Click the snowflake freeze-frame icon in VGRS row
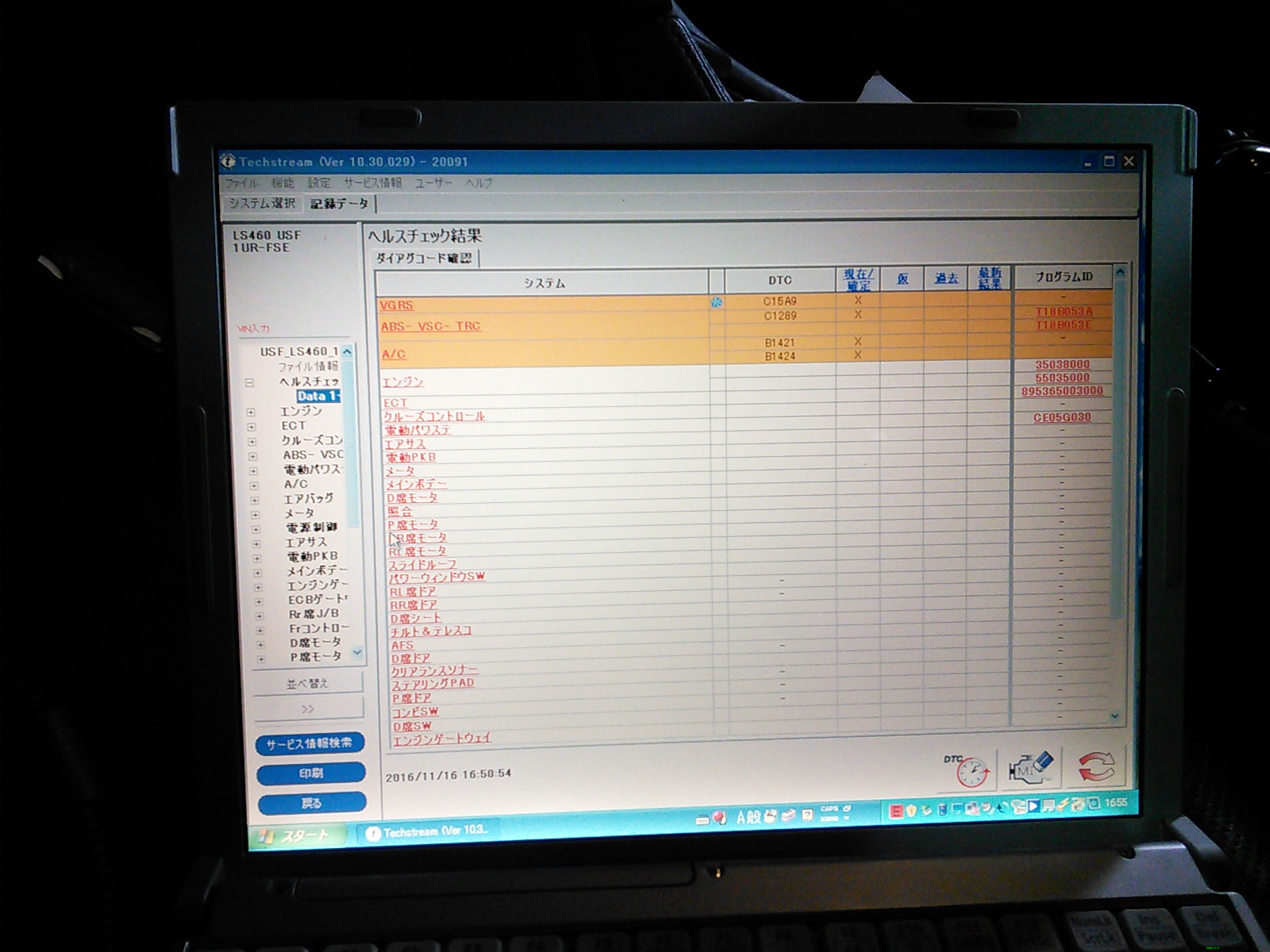 coord(717,302)
